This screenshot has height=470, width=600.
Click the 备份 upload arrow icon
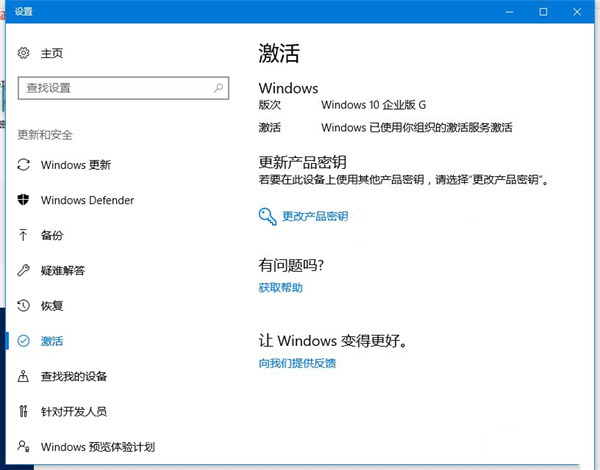coord(24,235)
